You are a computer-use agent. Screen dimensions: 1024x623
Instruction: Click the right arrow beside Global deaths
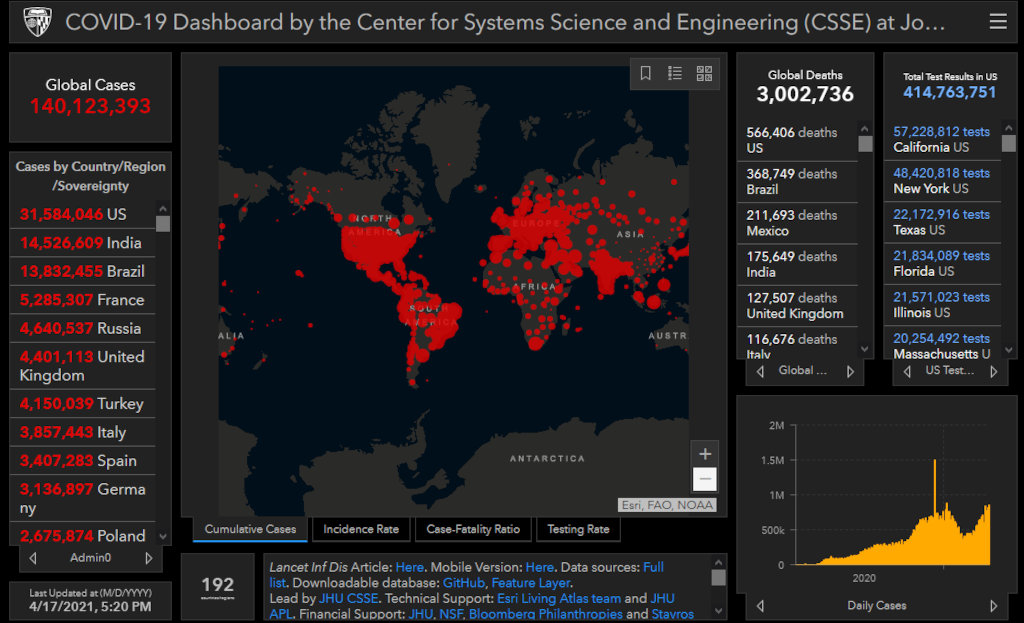click(x=850, y=371)
